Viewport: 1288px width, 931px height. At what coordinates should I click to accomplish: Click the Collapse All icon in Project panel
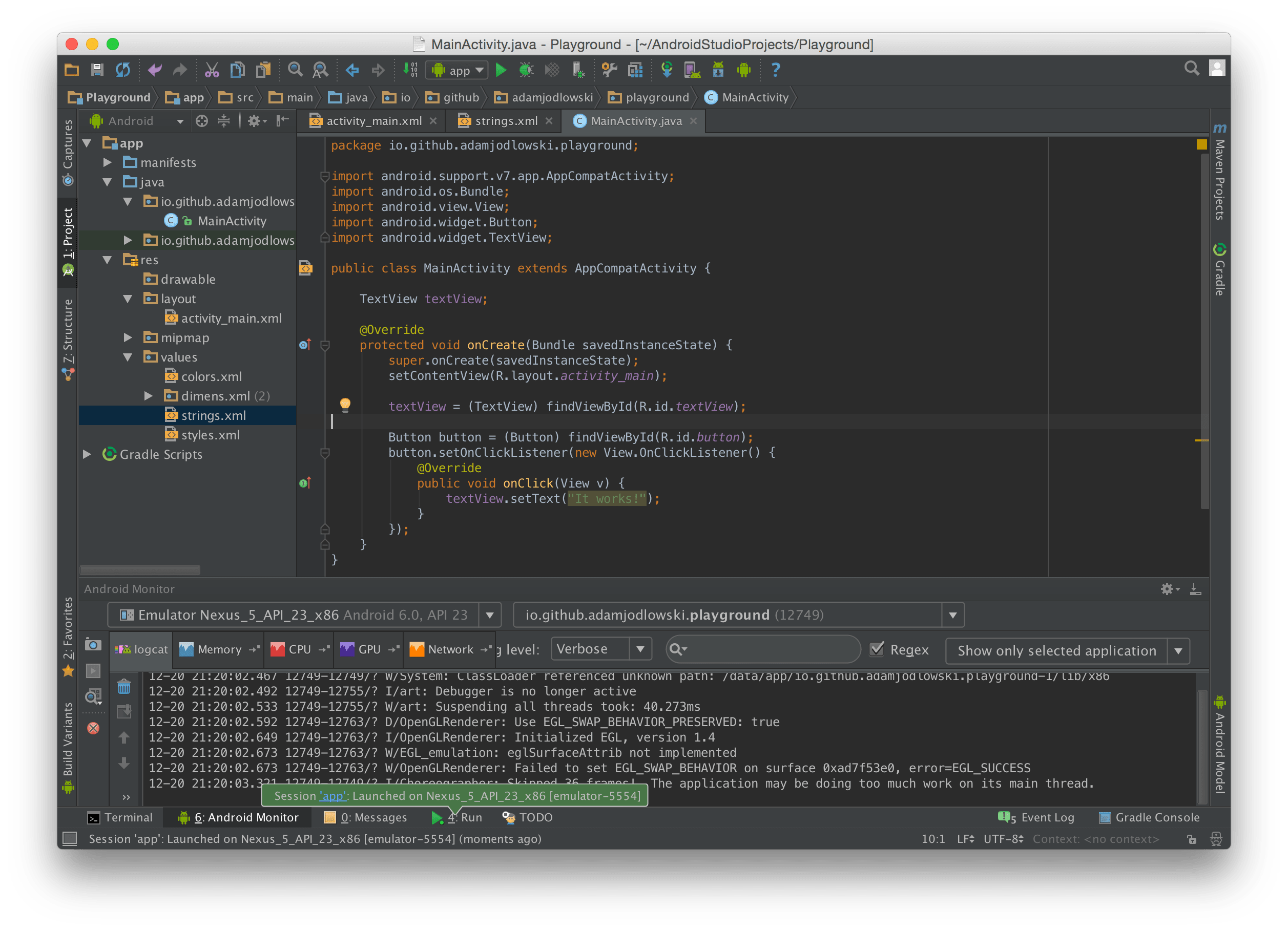[x=224, y=121]
